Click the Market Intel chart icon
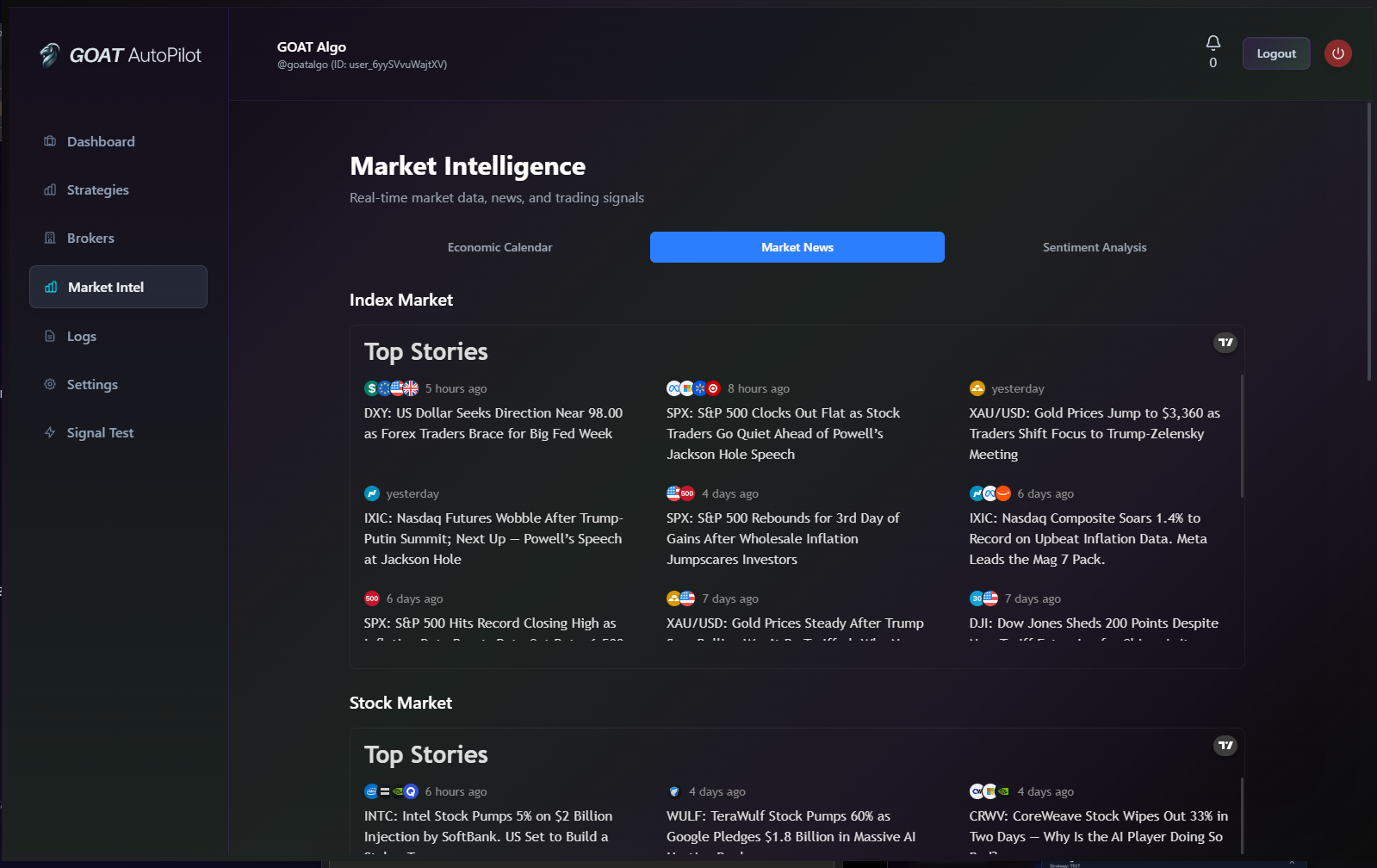Screen dimensions: 1377x868 point(51,287)
